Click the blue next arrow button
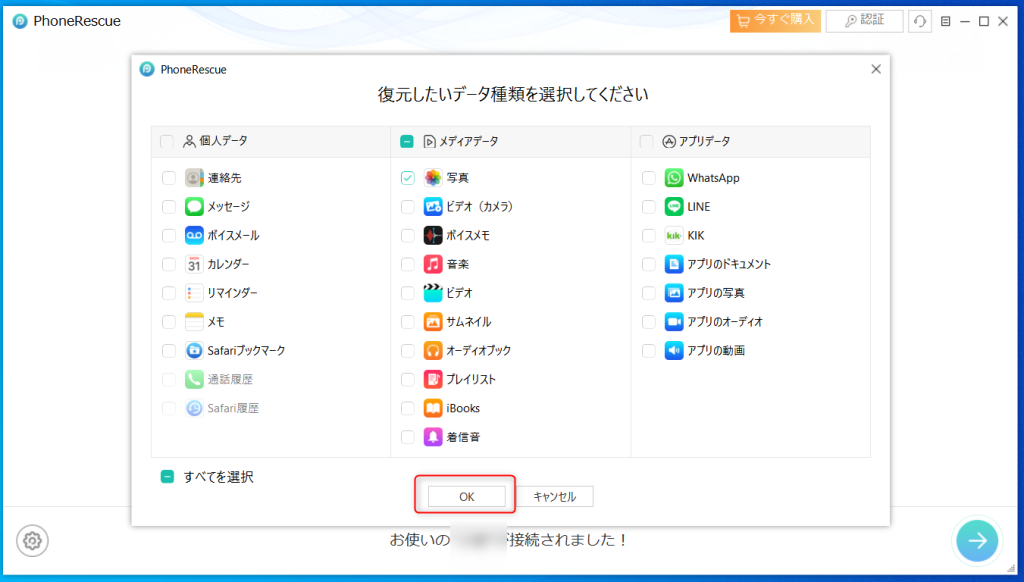Viewport: 1024px width, 582px height. (977, 540)
